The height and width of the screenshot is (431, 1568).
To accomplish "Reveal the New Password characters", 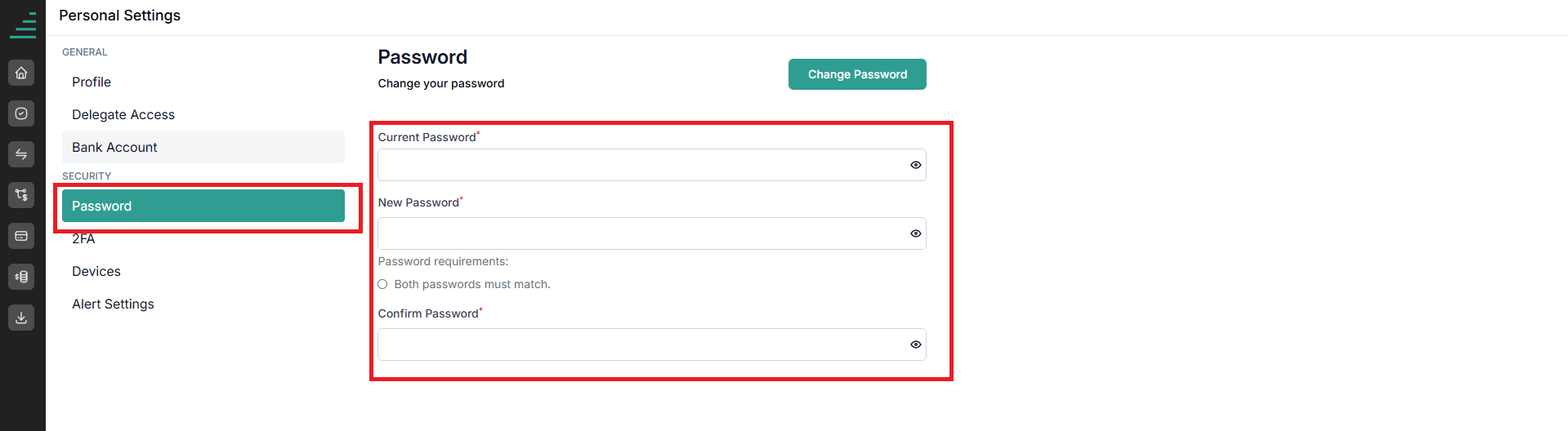I will click(x=915, y=233).
